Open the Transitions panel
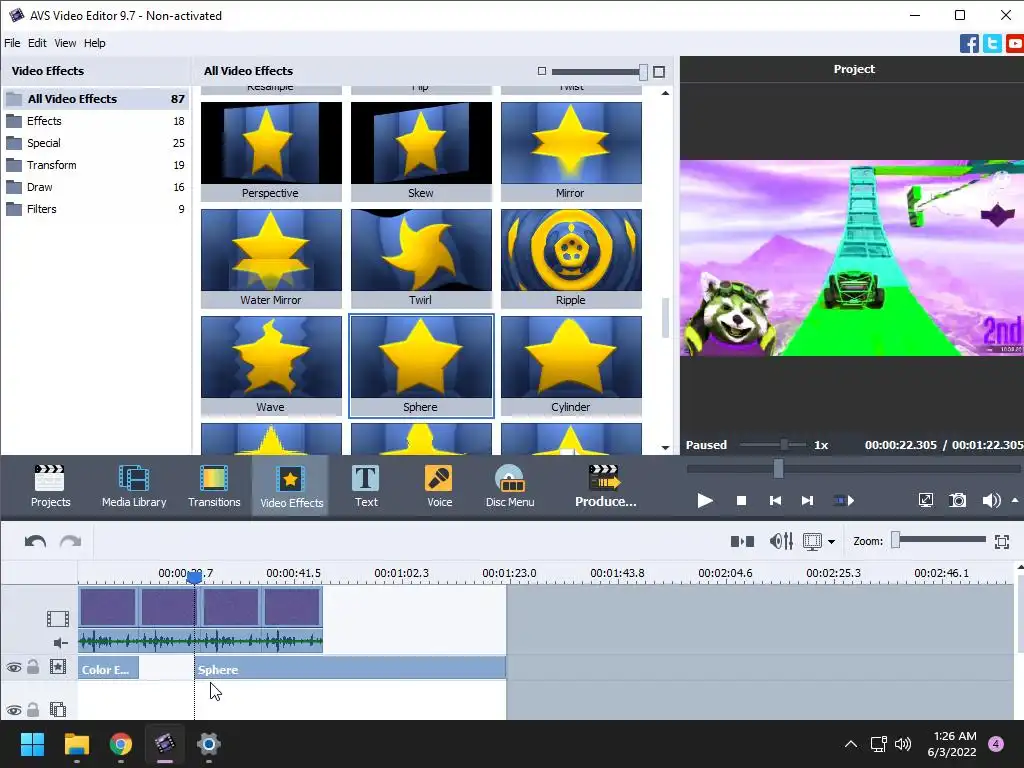Viewport: 1024px width, 768px height. point(214,486)
